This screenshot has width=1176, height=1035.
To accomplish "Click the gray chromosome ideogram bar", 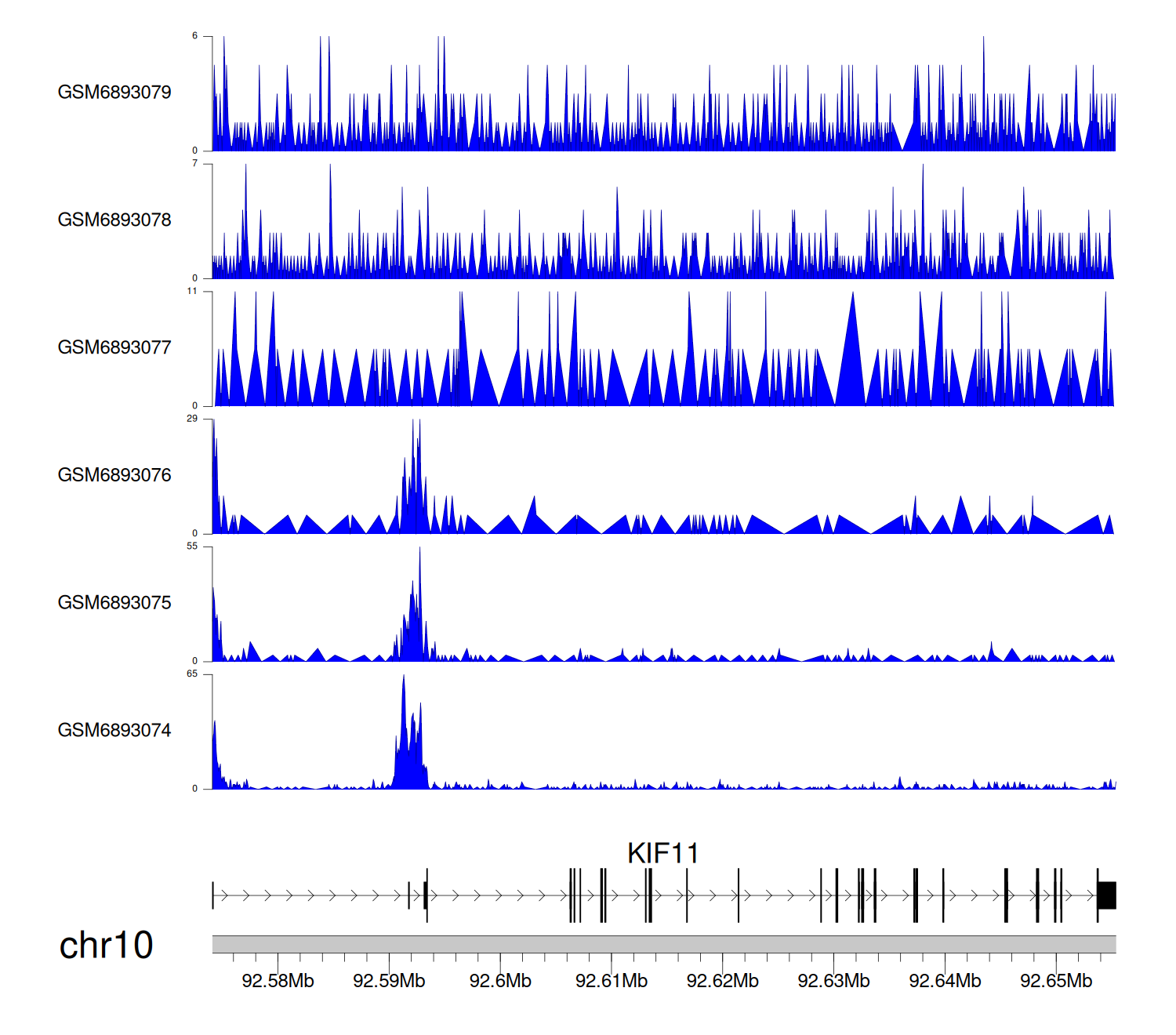I will point(663,944).
